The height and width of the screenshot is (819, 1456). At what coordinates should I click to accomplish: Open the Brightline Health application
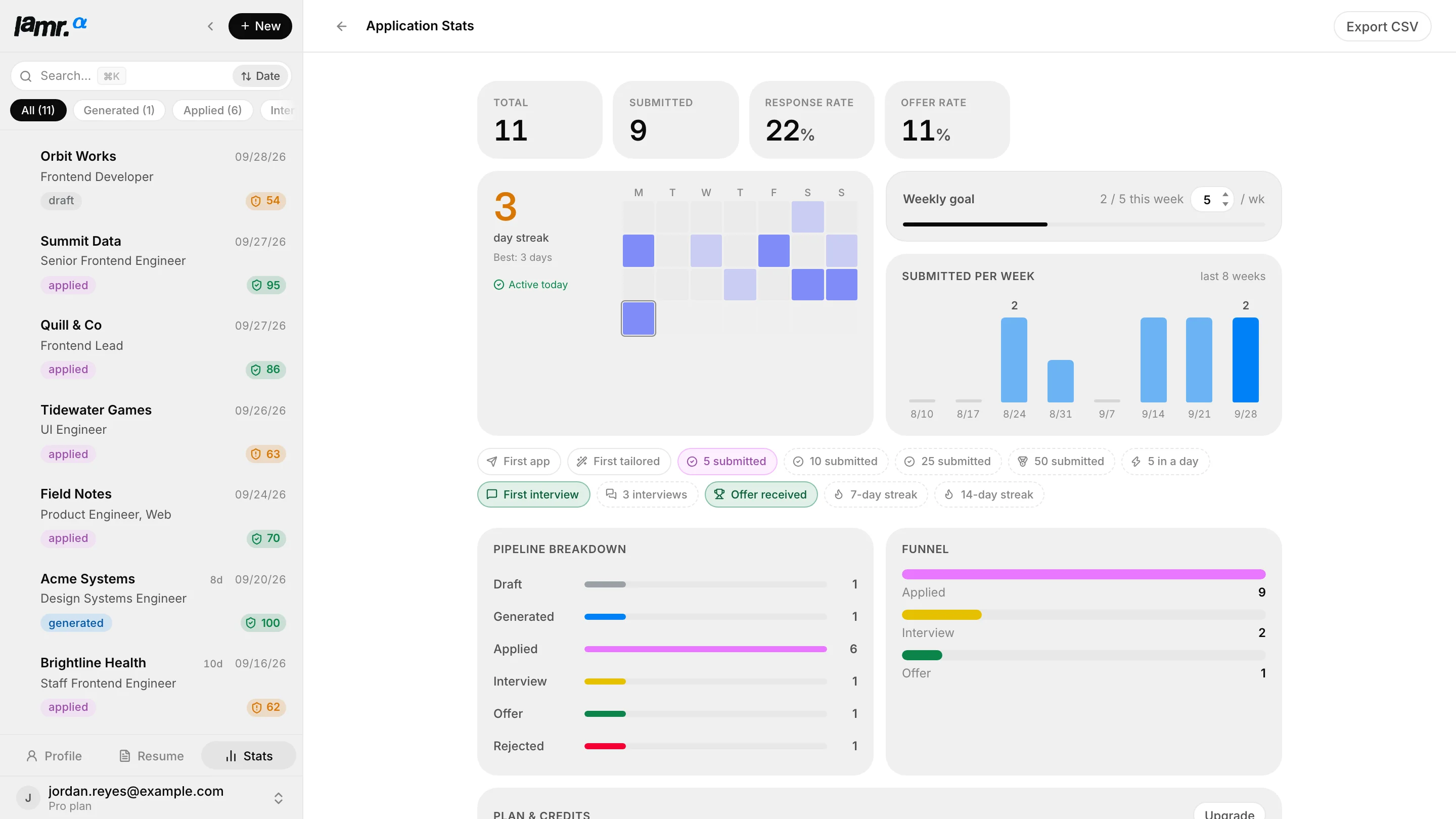152,685
